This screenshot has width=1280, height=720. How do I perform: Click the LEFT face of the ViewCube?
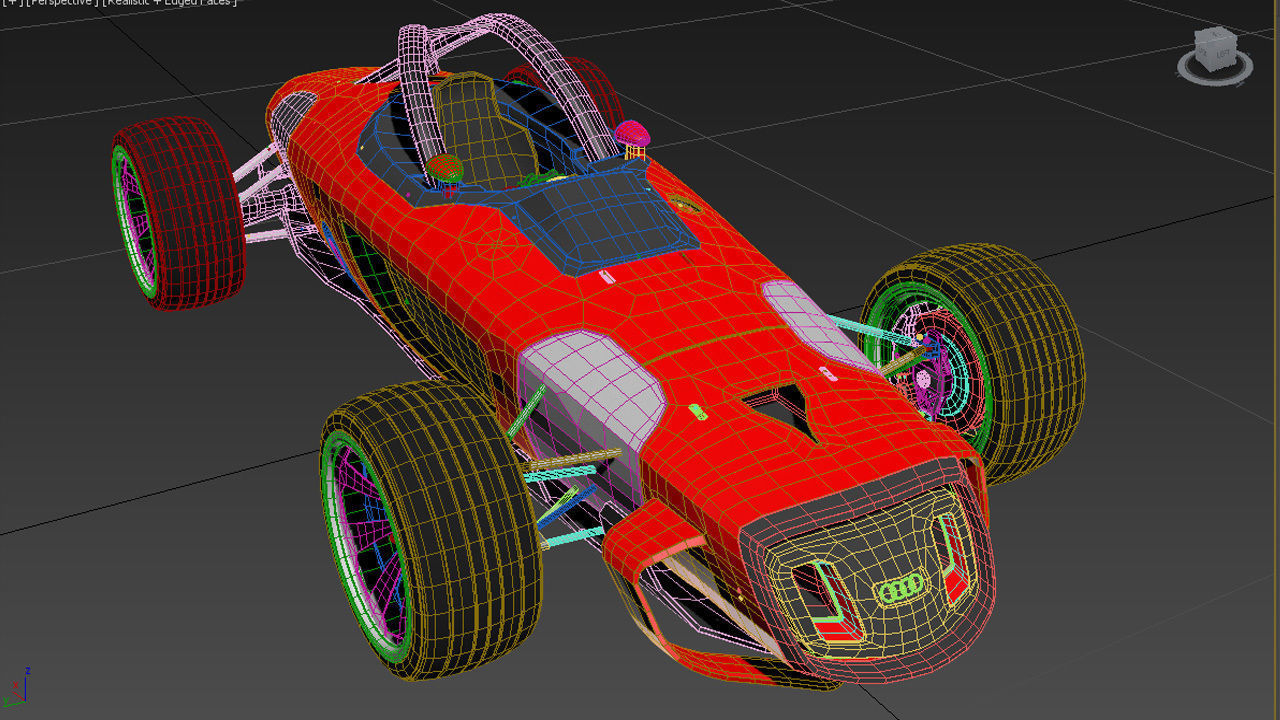[x=1222, y=54]
